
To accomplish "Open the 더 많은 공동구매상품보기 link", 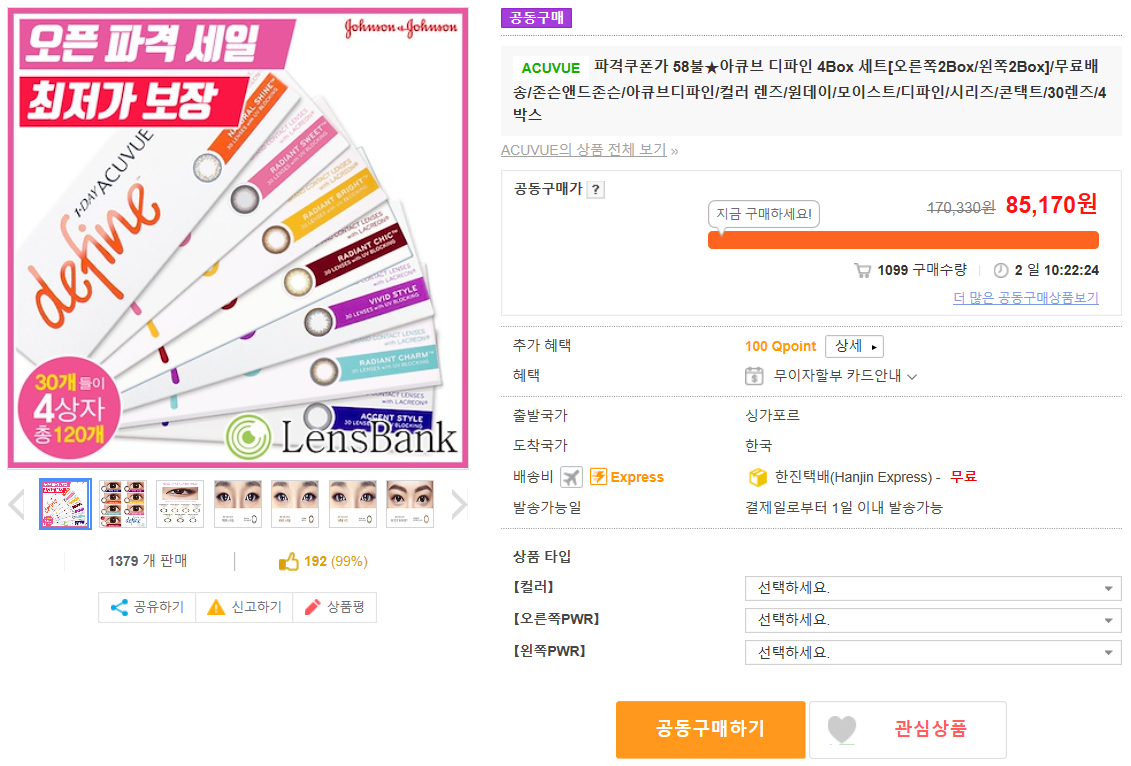I will [1026, 298].
